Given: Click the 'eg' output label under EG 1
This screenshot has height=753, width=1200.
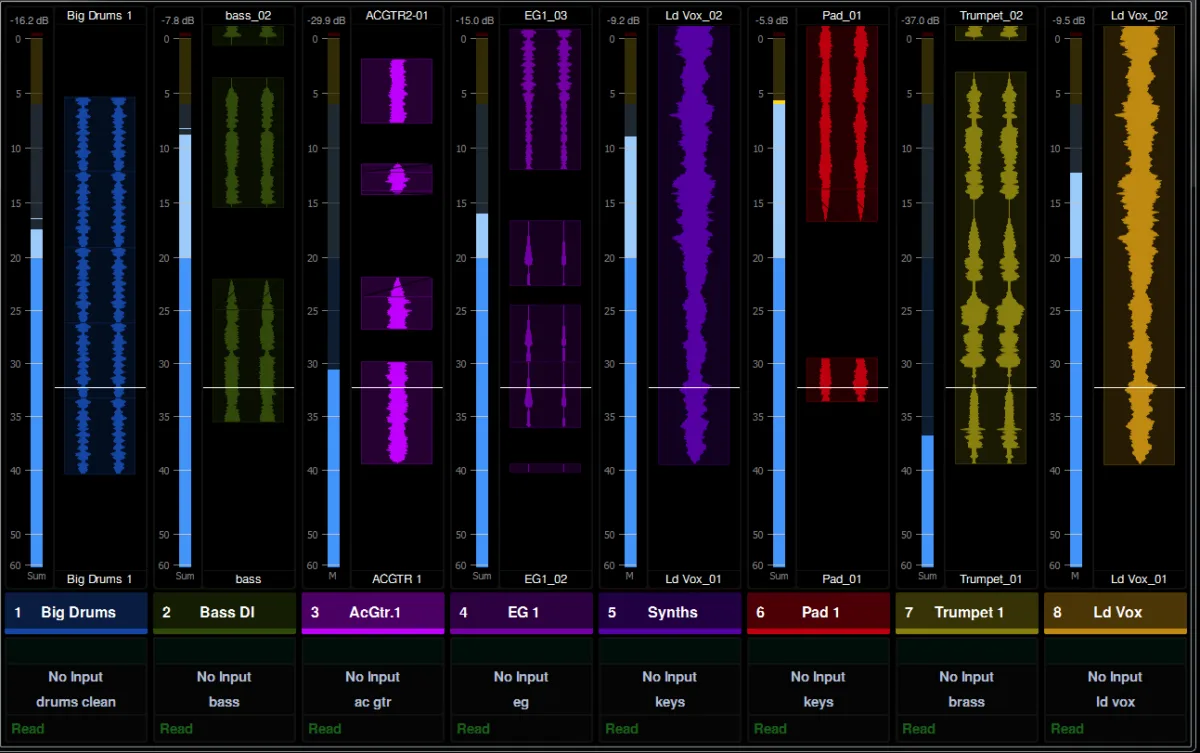Looking at the screenshot, I should pyautogui.click(x=521, y=702).
